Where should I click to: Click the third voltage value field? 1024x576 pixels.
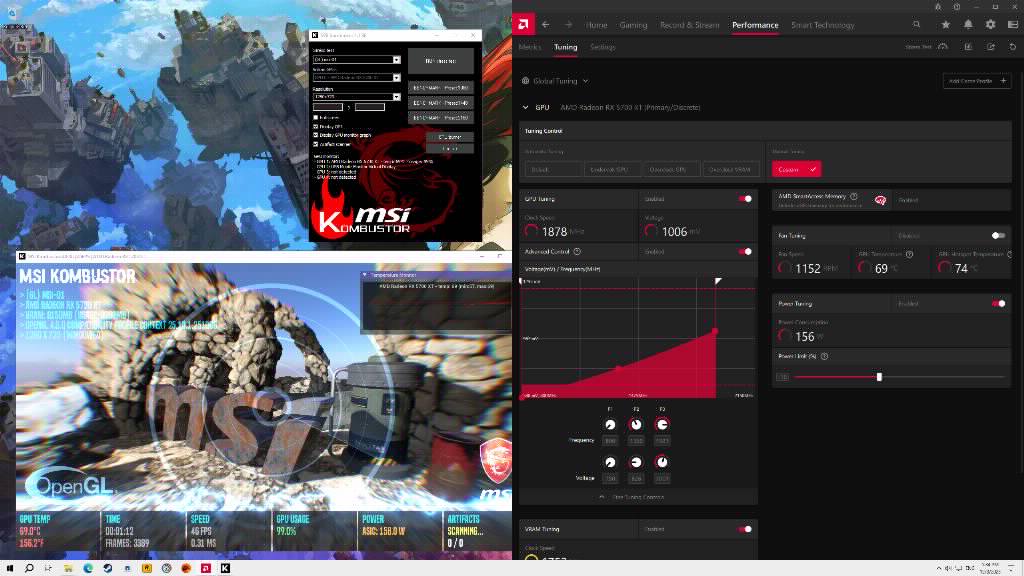tap(662, 479)
